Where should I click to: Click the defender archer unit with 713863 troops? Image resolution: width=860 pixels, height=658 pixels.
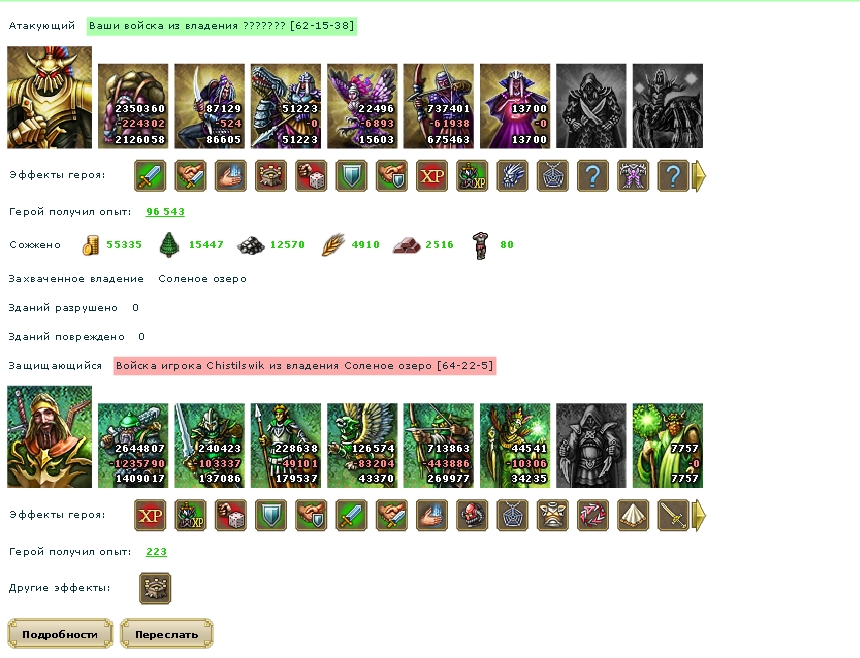coord(439,446)
